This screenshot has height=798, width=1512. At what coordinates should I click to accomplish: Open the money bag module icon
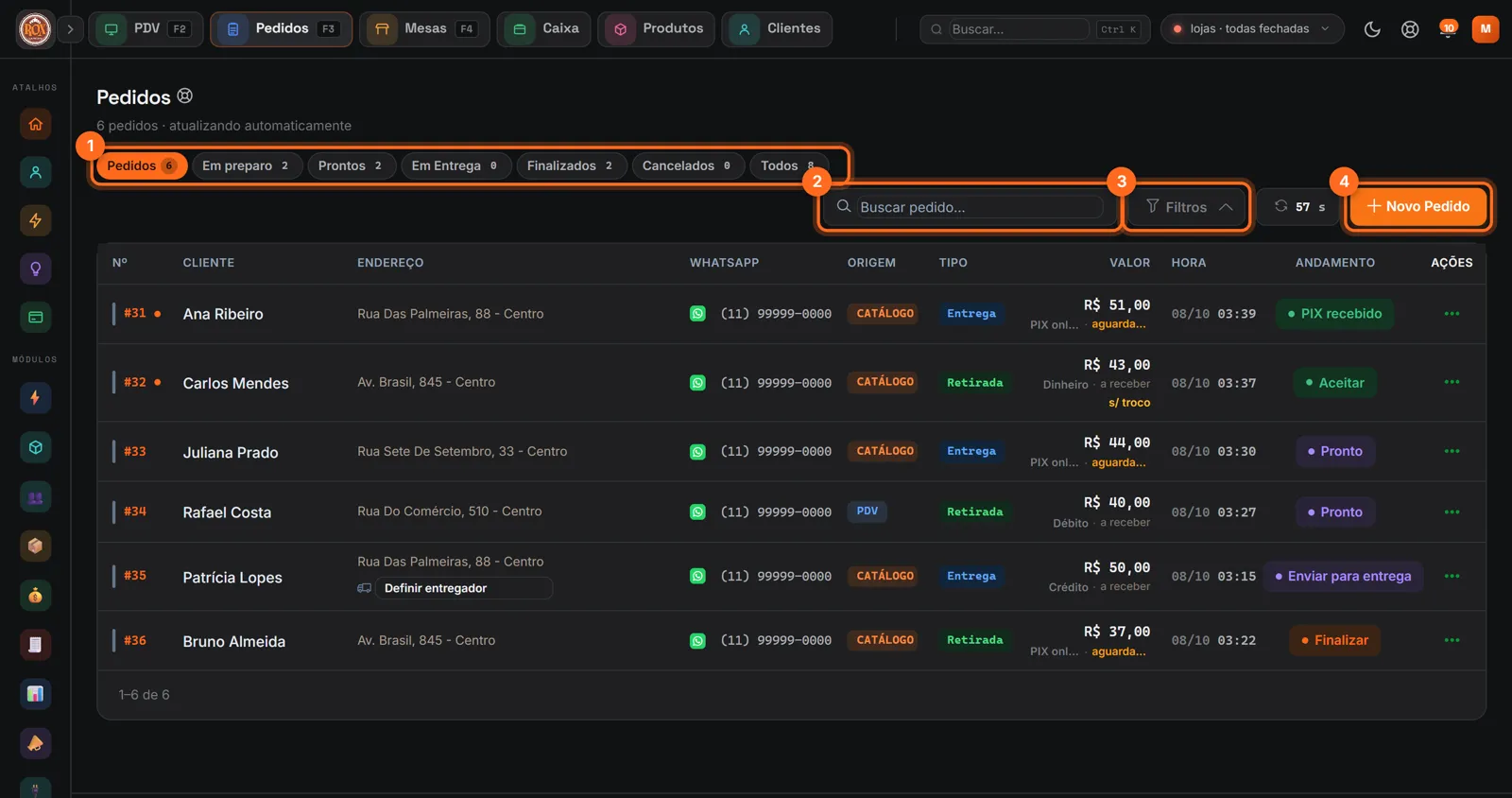[x=35, y=595]
